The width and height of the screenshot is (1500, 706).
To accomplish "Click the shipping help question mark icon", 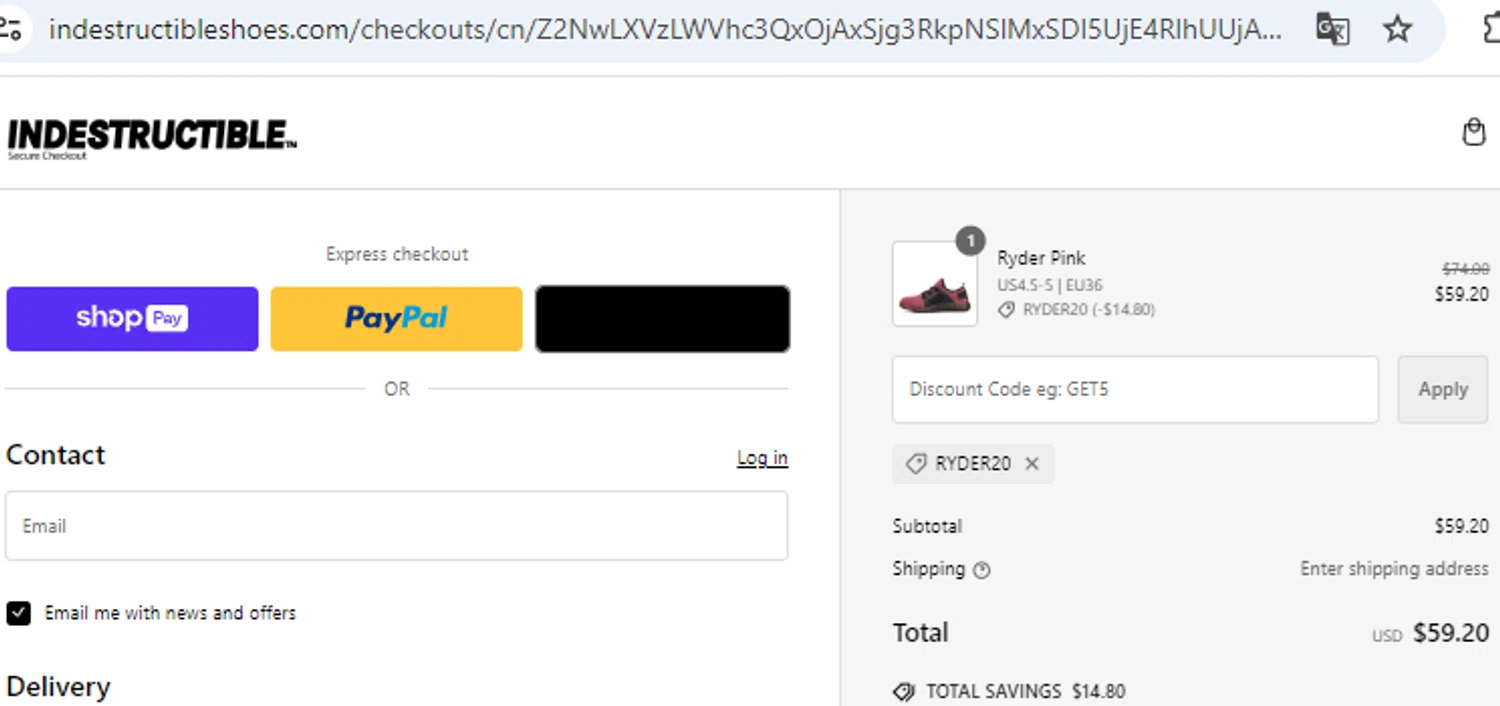I will coord(982,570).
